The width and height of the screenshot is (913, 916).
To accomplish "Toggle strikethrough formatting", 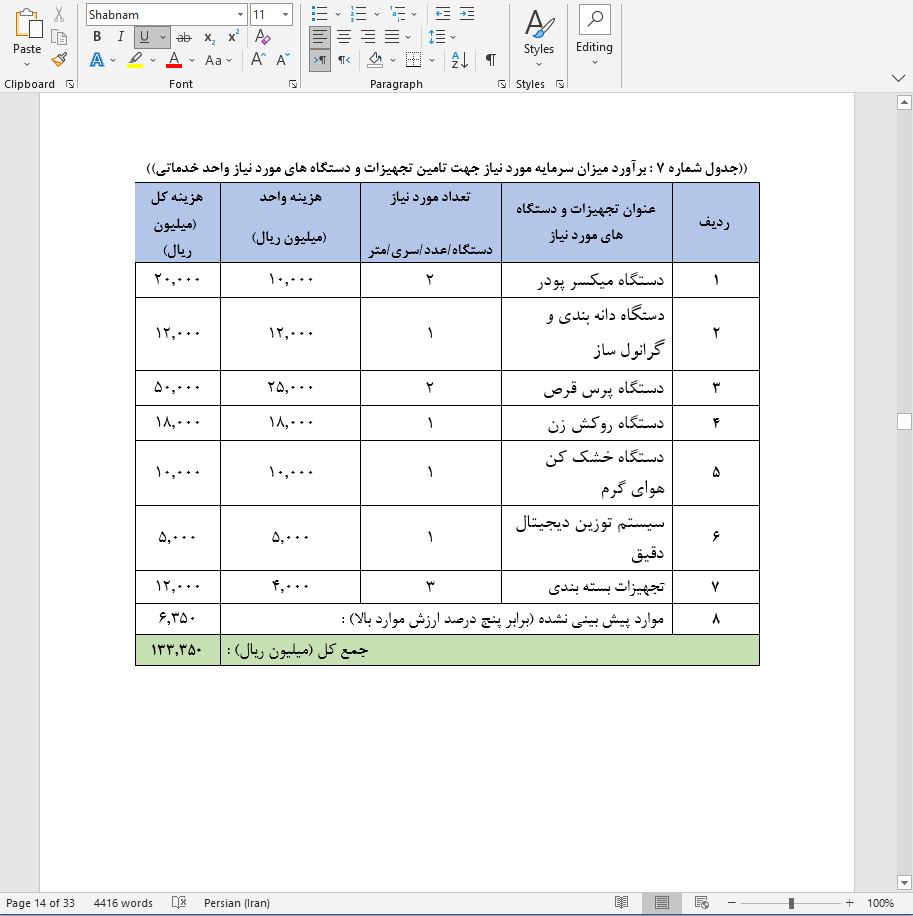I will [184, 35].
